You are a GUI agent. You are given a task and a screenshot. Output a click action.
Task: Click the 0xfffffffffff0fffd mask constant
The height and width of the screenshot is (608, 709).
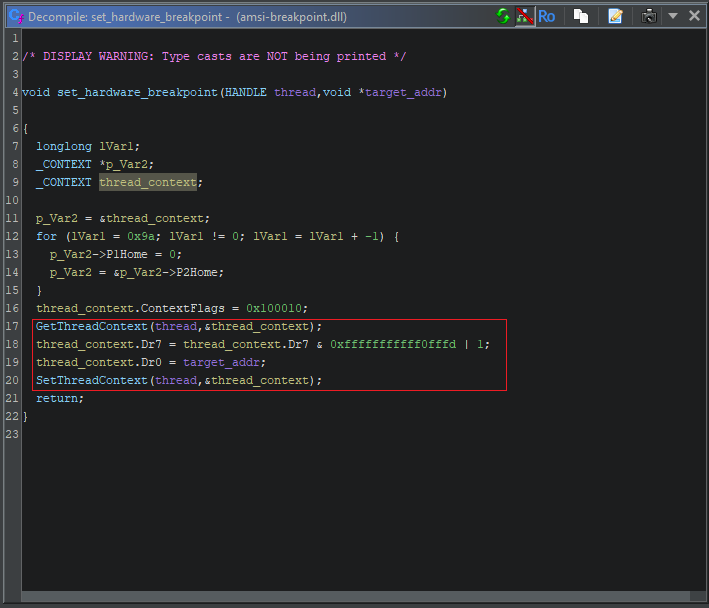coord(393,344)
